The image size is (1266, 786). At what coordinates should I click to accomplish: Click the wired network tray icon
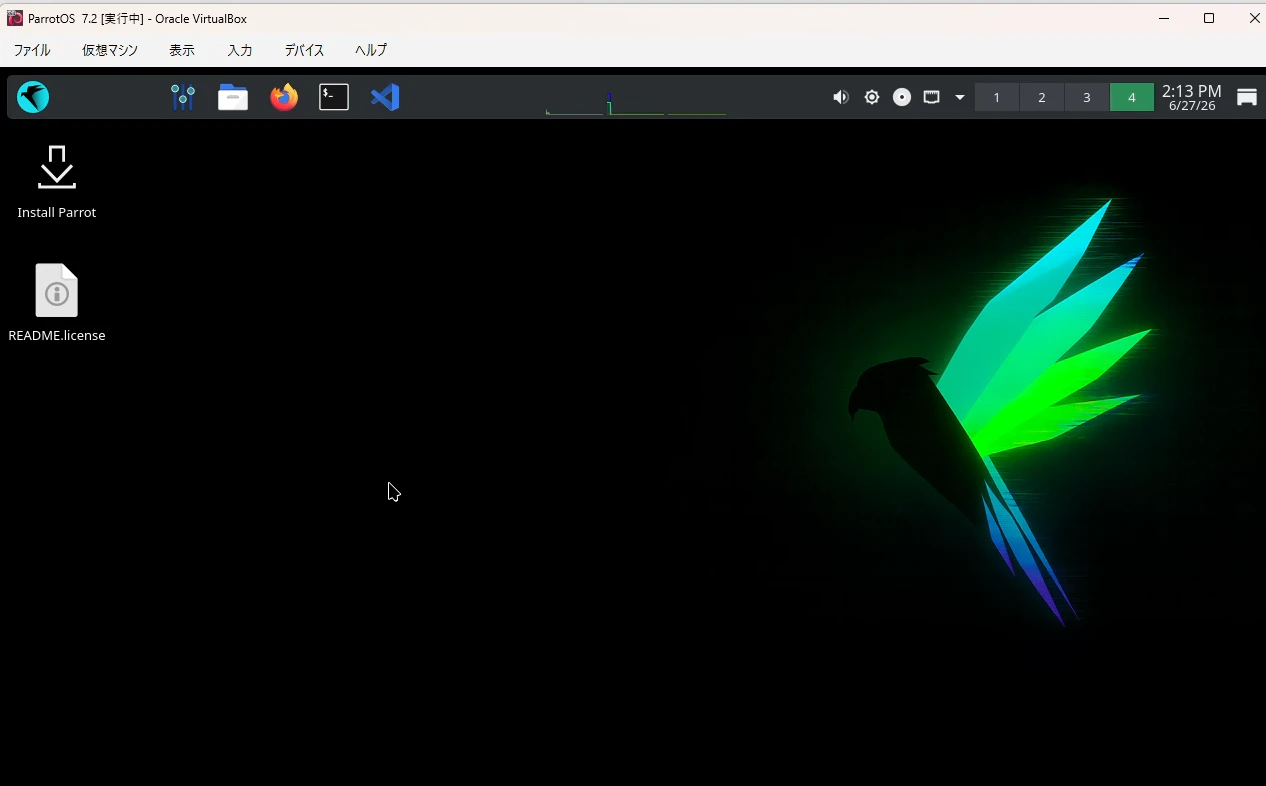coord(931,97)
